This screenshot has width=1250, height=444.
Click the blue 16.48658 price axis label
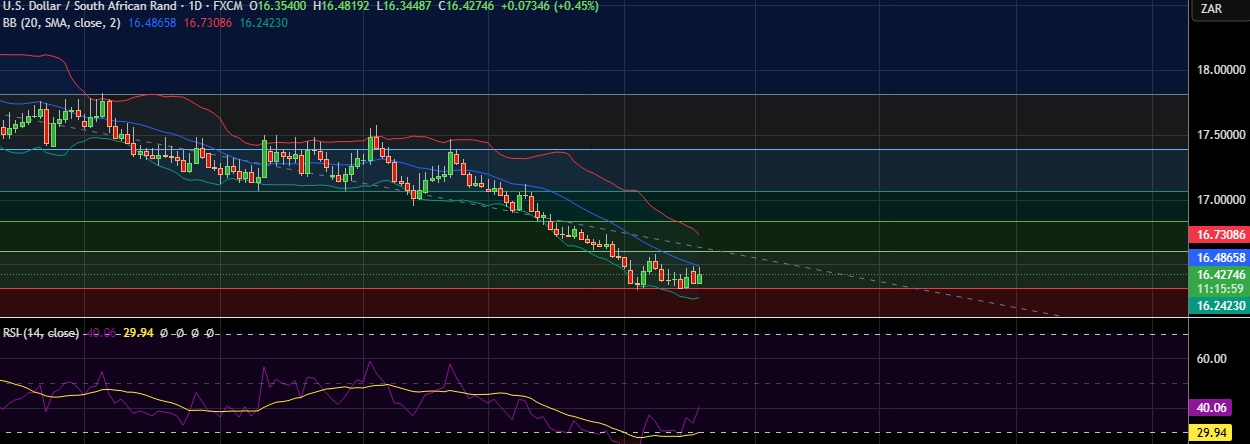(x=1218, y=257)
